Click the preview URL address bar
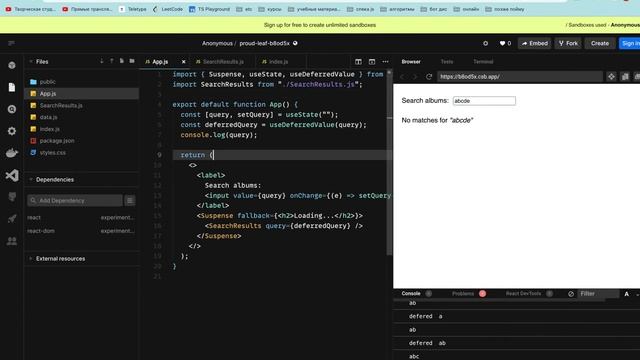Viewport: 640px width, 360px height. click(x=520, y=77)
